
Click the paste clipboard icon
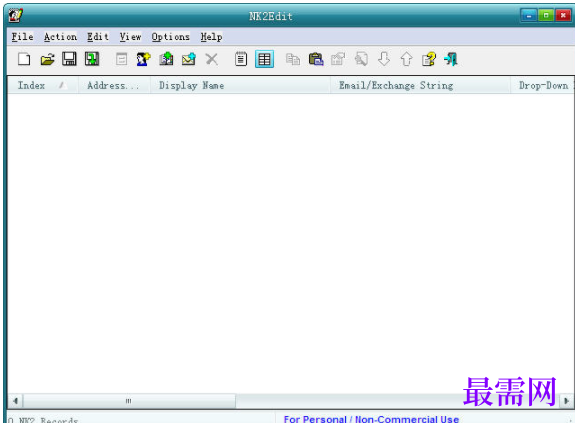(x=316, y=59)
